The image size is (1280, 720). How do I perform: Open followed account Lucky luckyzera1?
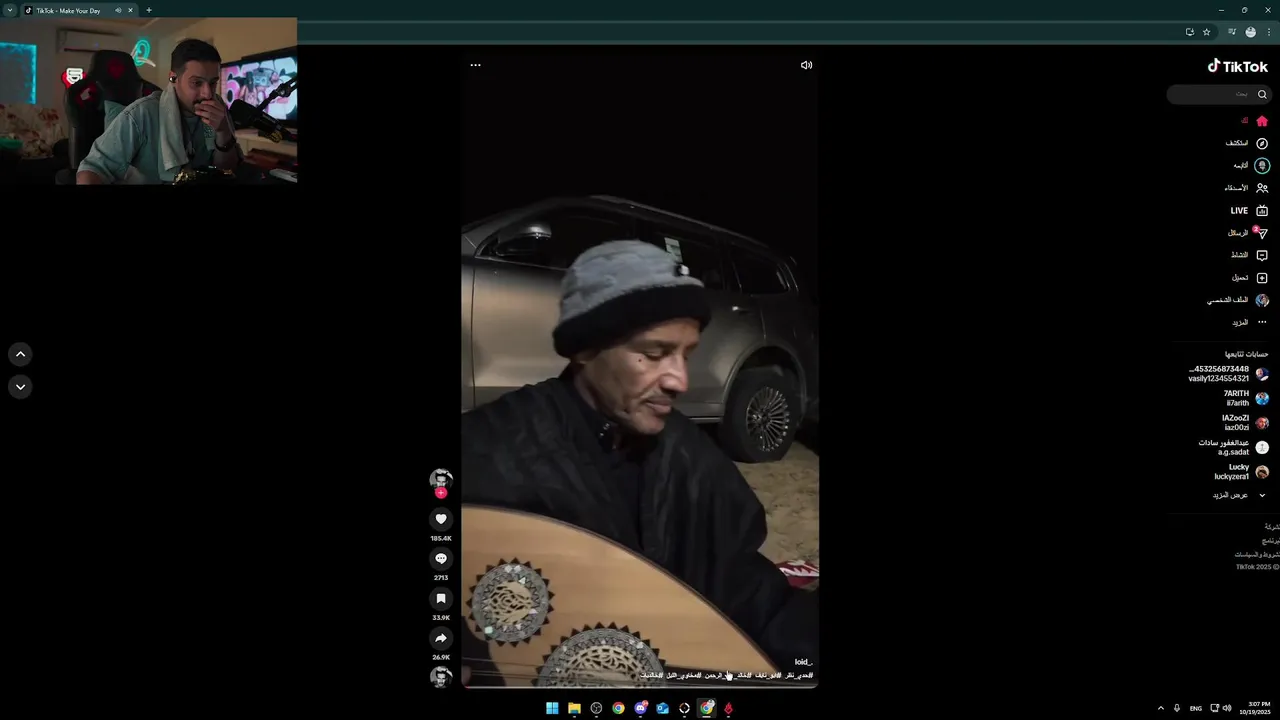pyautogui.click(x=1241, y=472)
